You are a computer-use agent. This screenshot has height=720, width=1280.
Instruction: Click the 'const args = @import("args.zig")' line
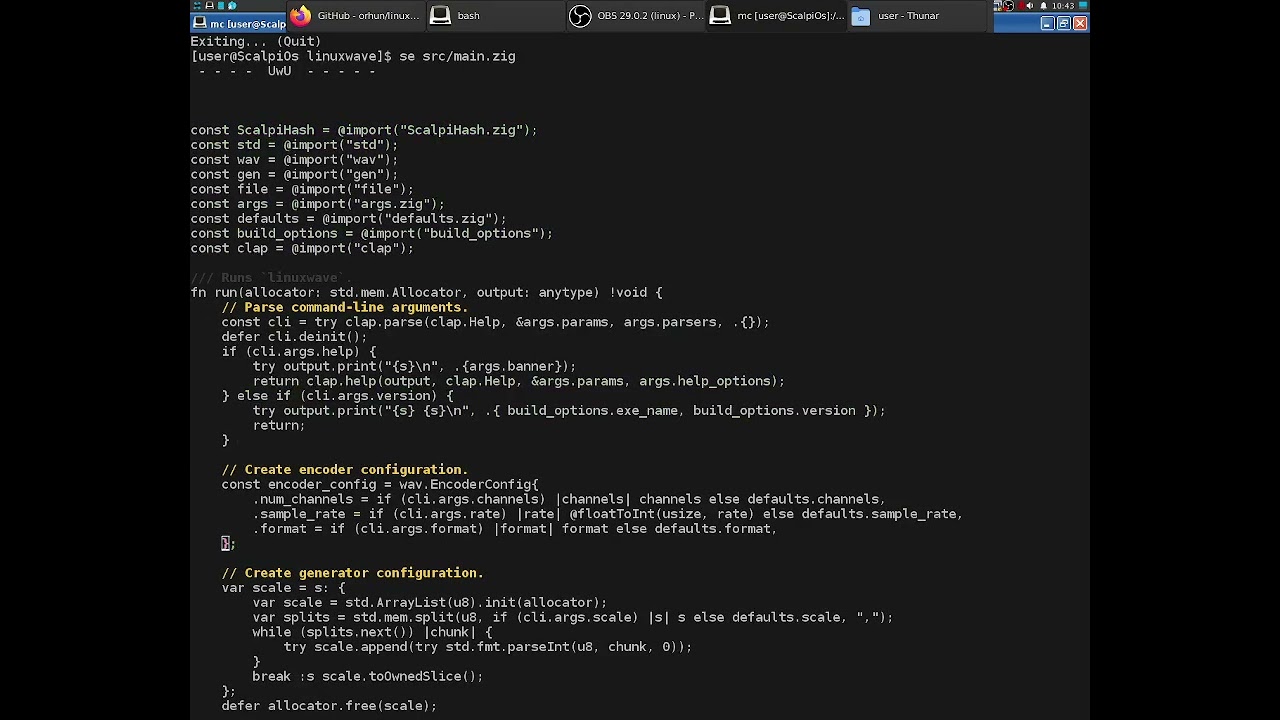(318, 204)
